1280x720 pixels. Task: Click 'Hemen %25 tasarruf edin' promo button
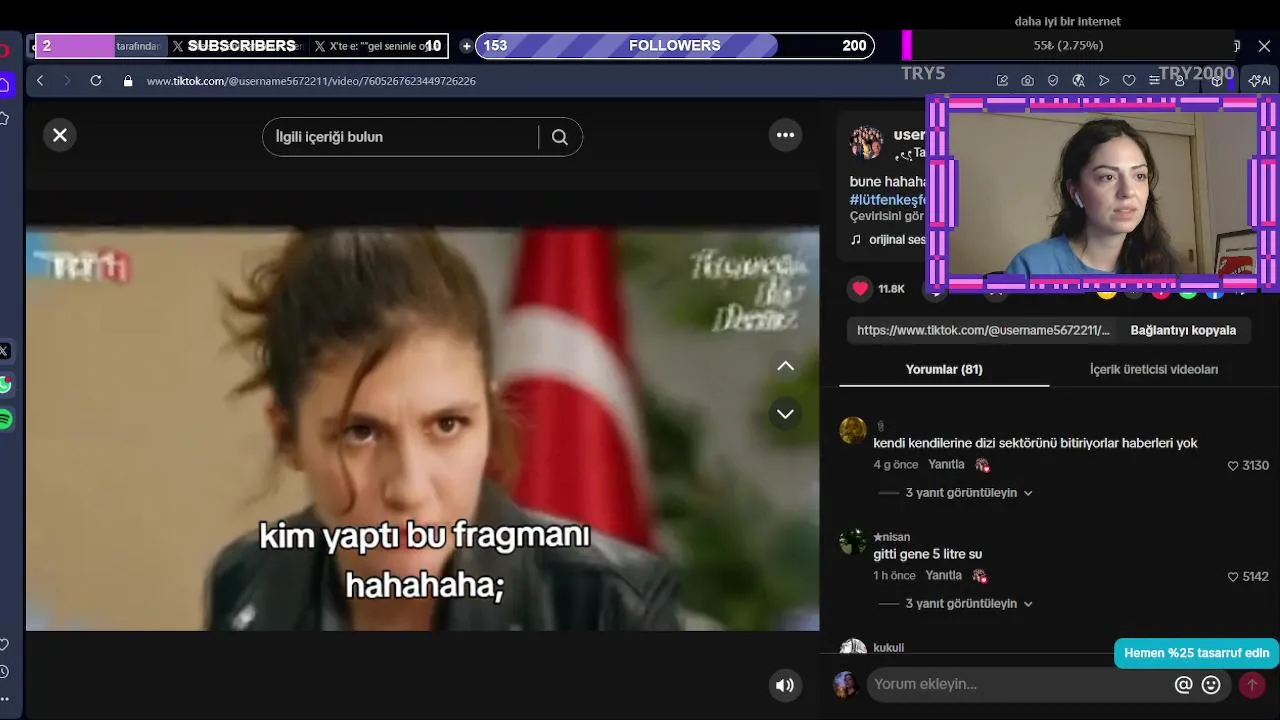[x=1197, y=653]
